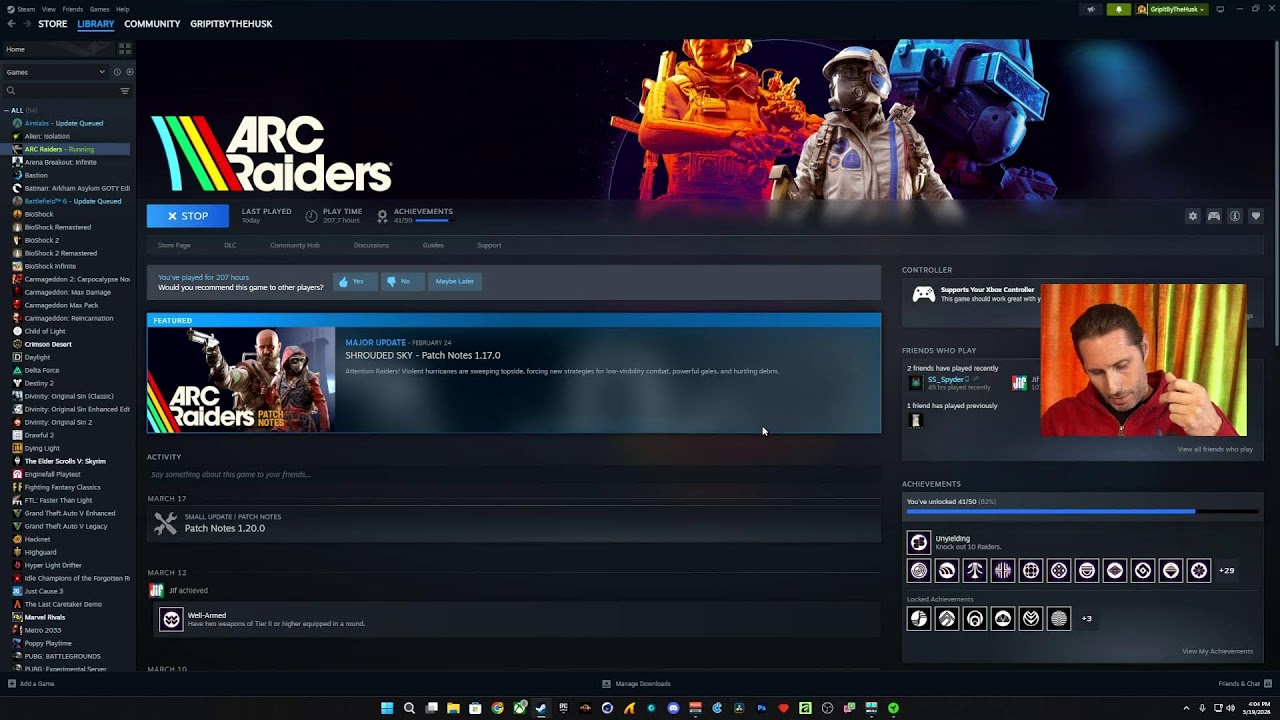Open the game settings gear icon
The image size is (1280, 720).
tap(1192, 216)
